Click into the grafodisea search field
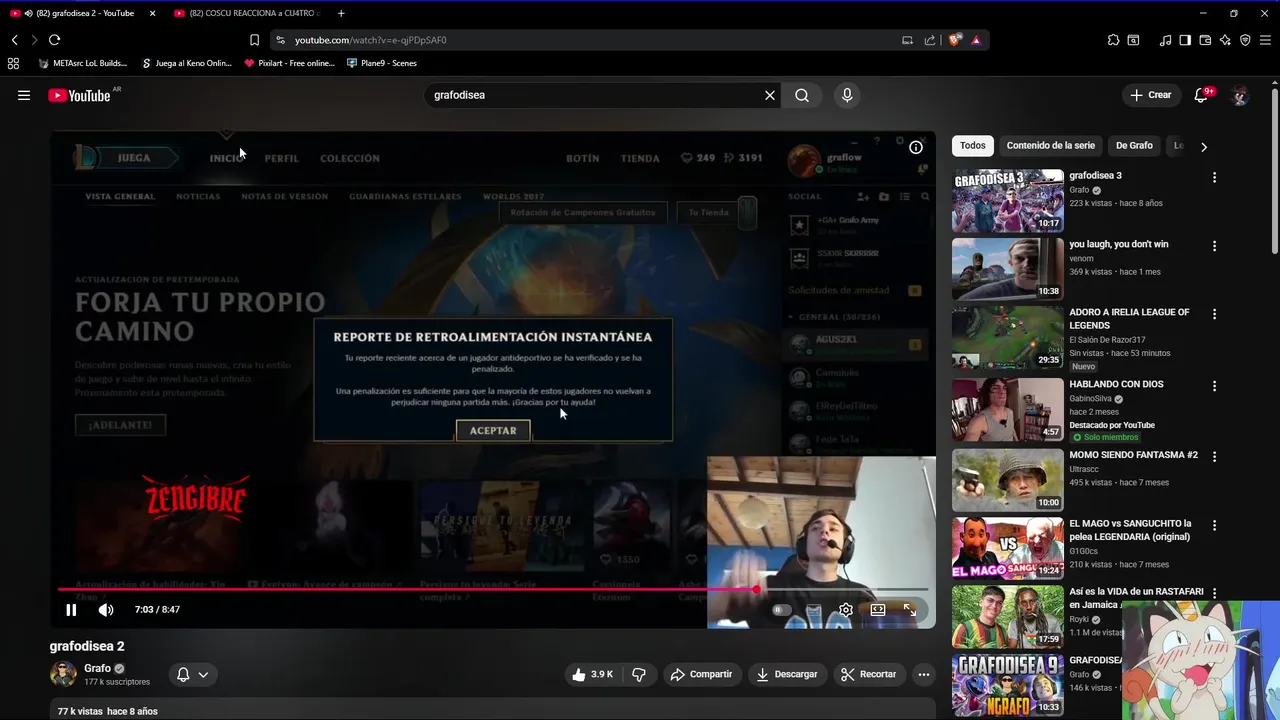The height and width of the screenshot is (720, 1280). coord(595,95)
